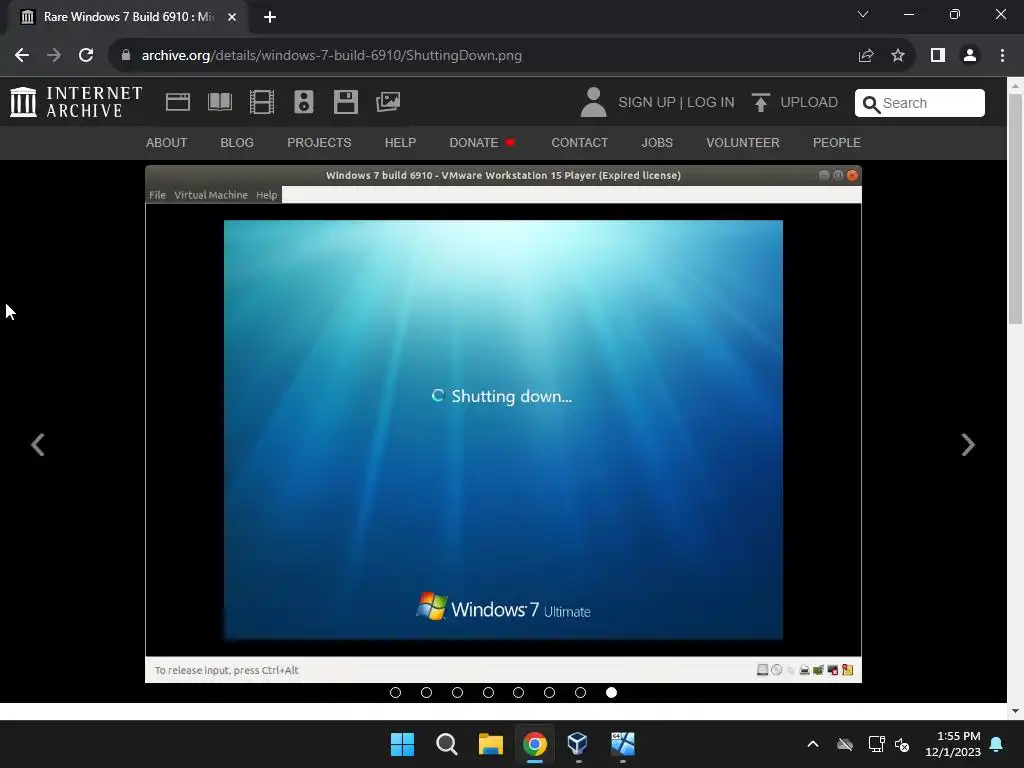
Task: Open the Web (Wayback) media icon
Action: 178,102
